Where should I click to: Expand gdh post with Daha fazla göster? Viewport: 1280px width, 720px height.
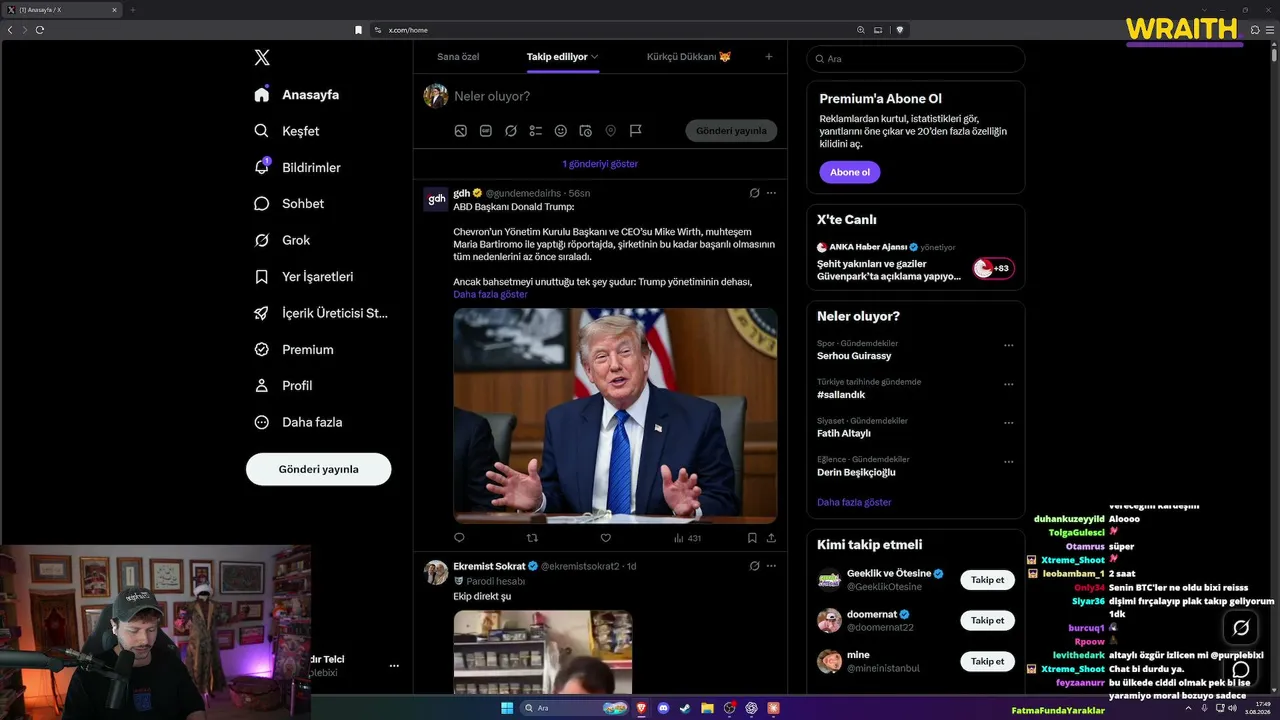[x=490, y=295]
